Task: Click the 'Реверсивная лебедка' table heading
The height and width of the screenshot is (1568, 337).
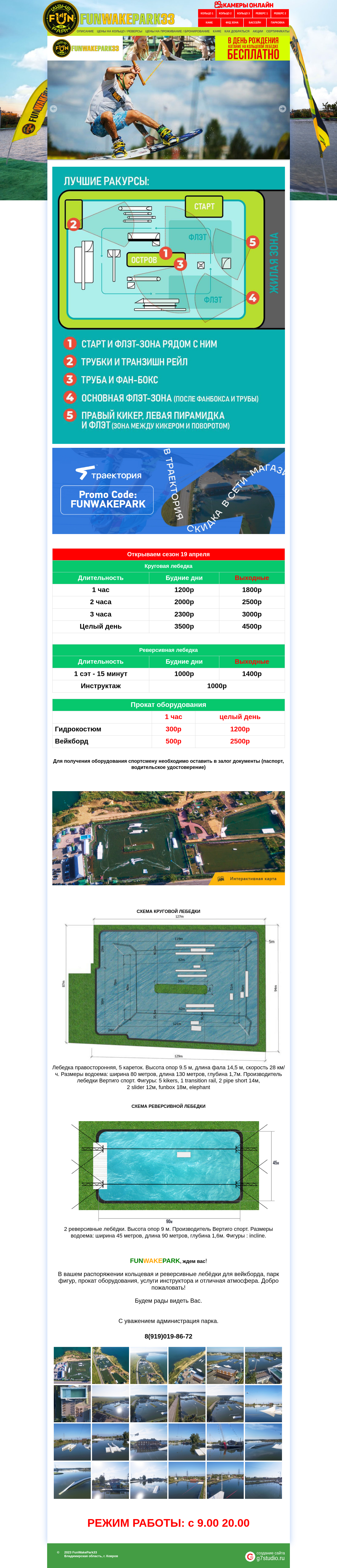Action: pos(168,650)
